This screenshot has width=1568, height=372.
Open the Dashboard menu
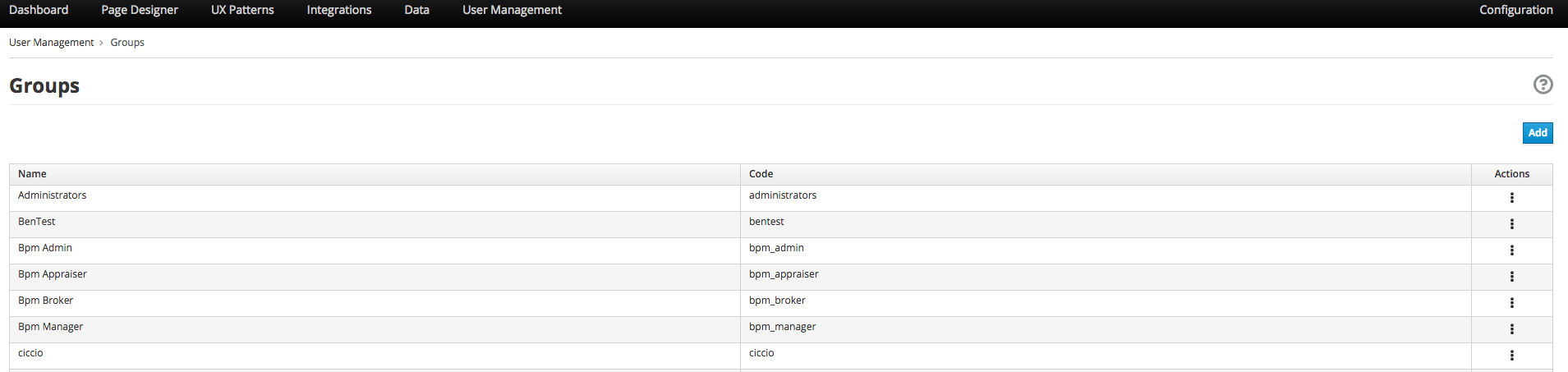point(39,10)
